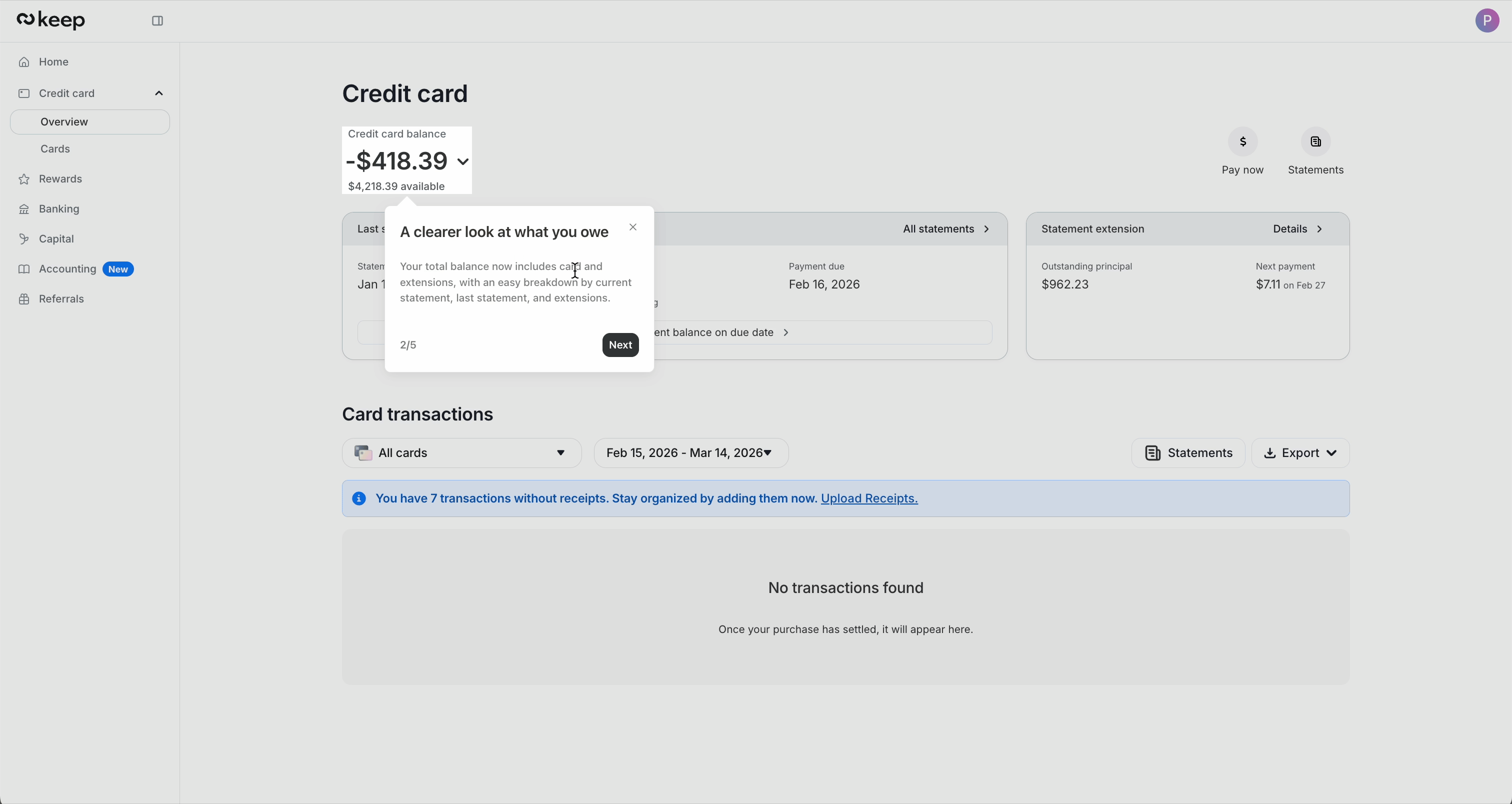Select Rewards in the sidebar

[60, 178]
